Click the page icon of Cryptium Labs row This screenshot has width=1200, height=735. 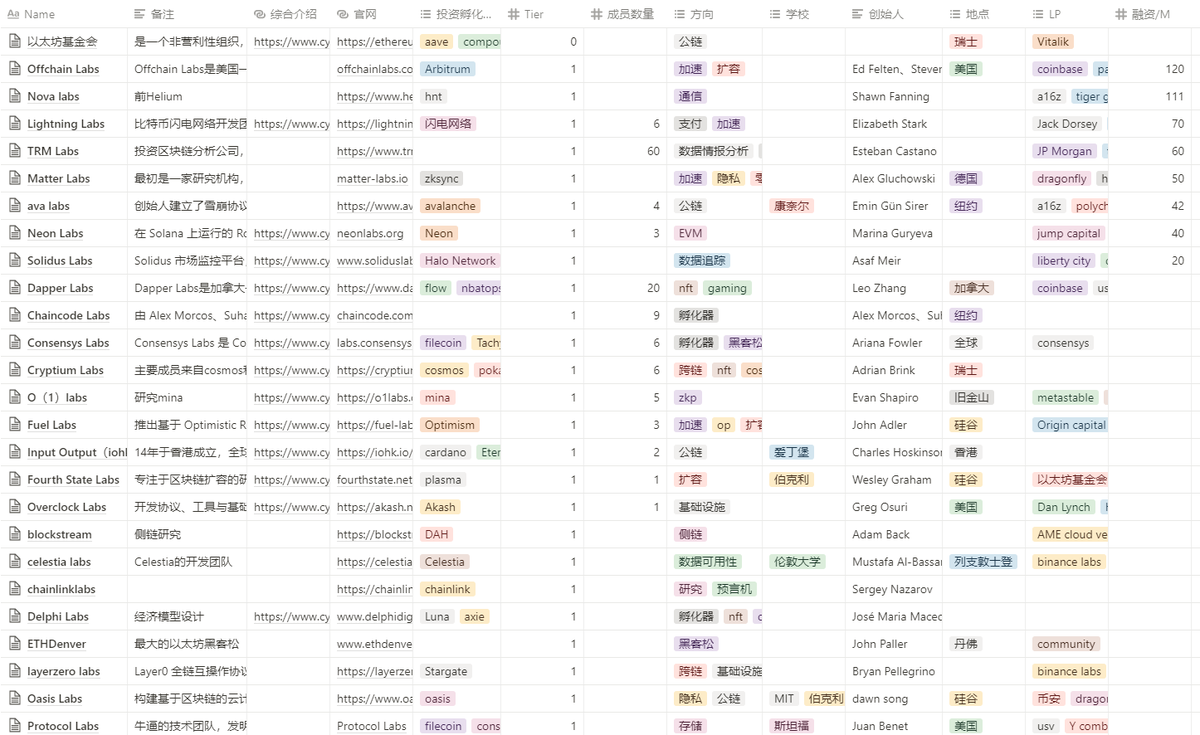pyautogui.click(x=14, y=370)
